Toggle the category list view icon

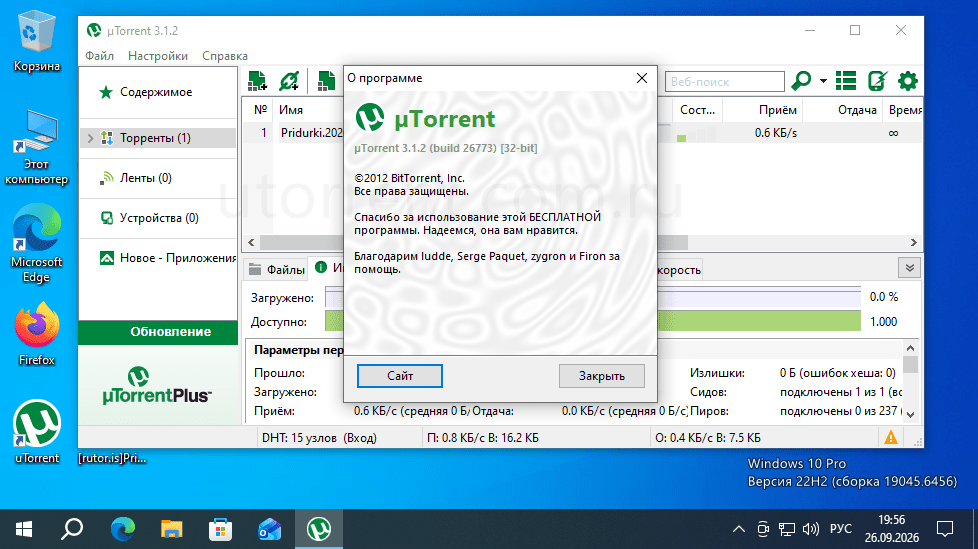(846, 81)
